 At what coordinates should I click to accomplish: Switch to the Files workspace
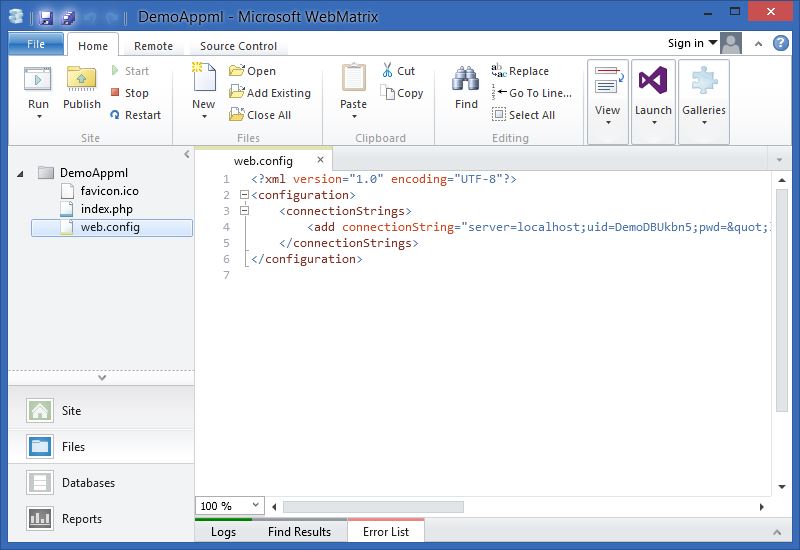click(x=101, y=446)
